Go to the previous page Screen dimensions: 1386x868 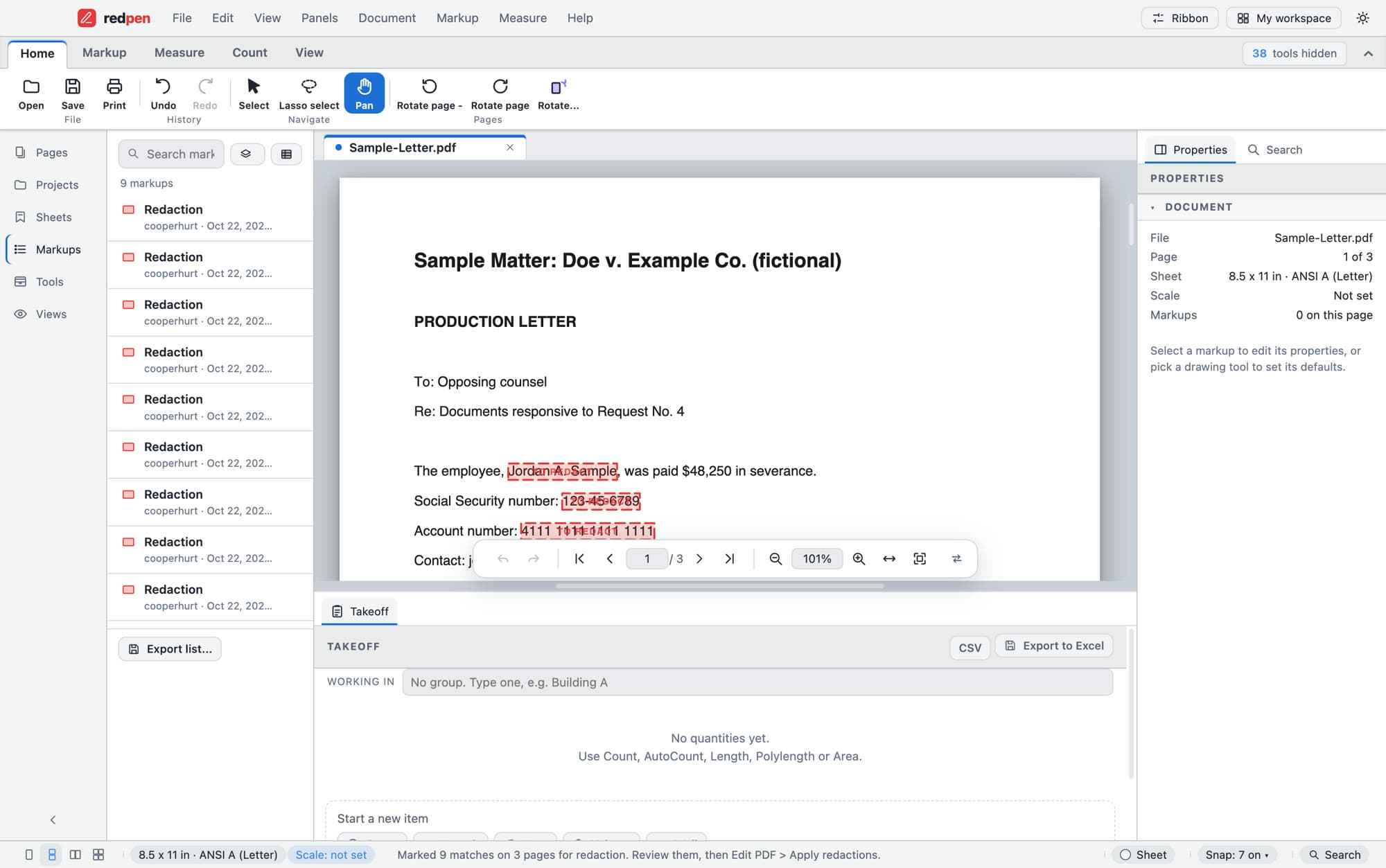(x=610, y=559)
